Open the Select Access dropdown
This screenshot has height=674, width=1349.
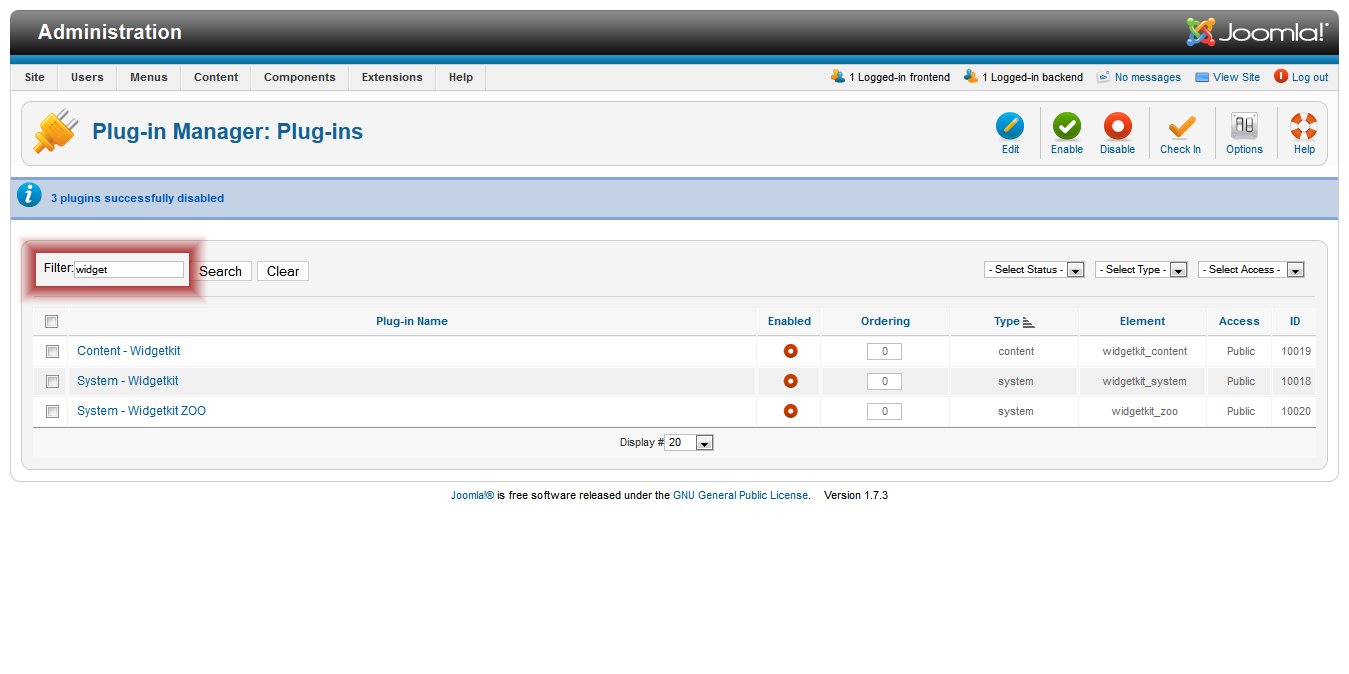[x=1251, y=270]
